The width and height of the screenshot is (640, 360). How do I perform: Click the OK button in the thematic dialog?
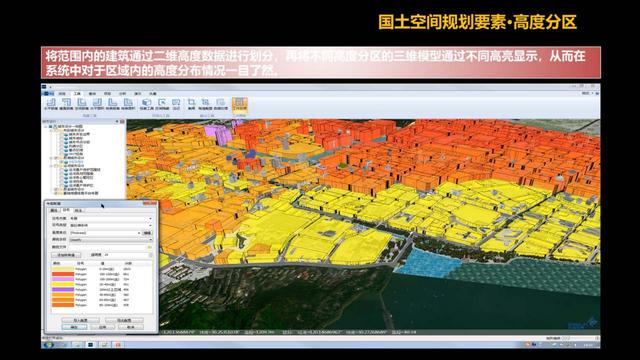coord(74,327)
